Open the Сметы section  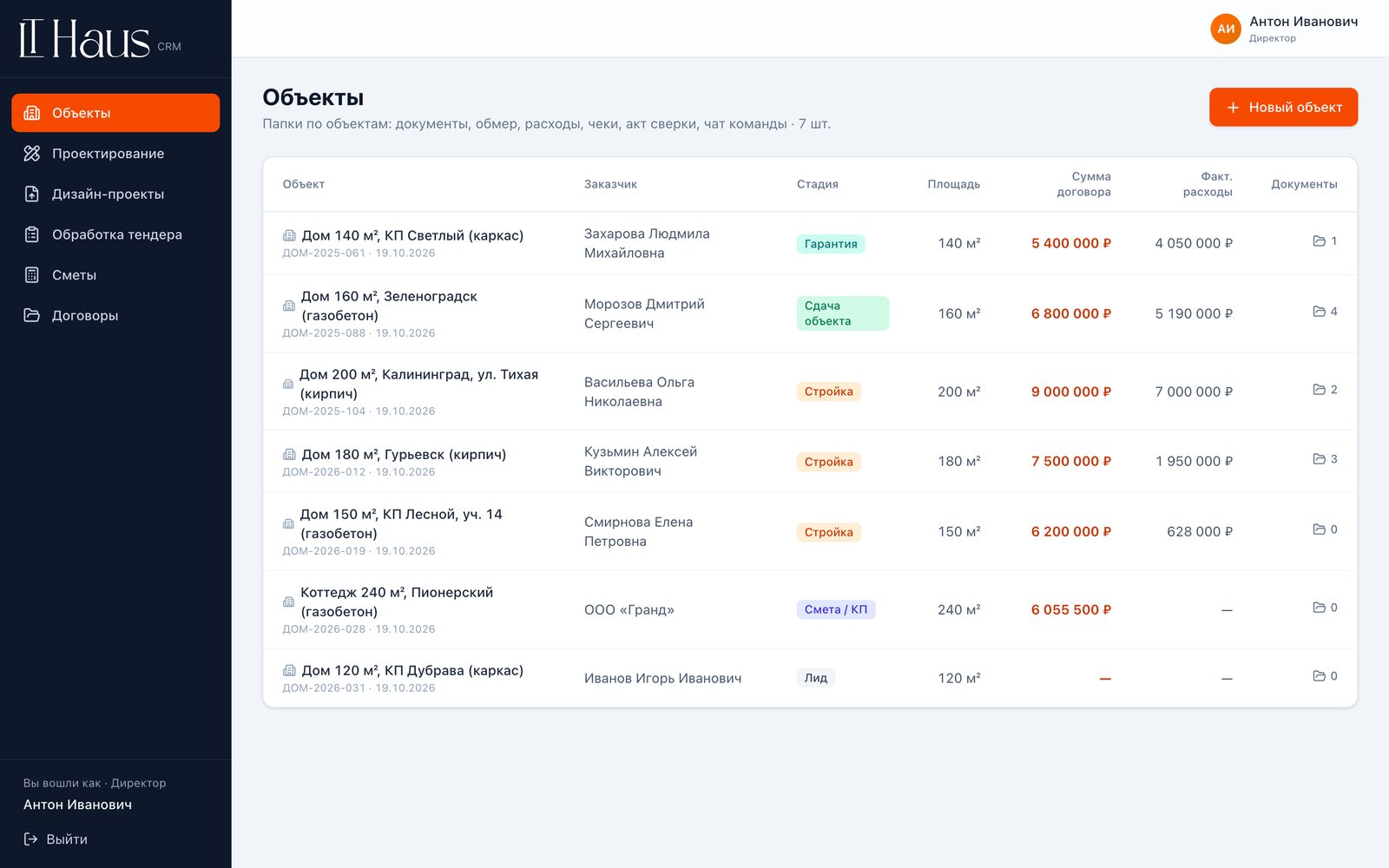115,275
